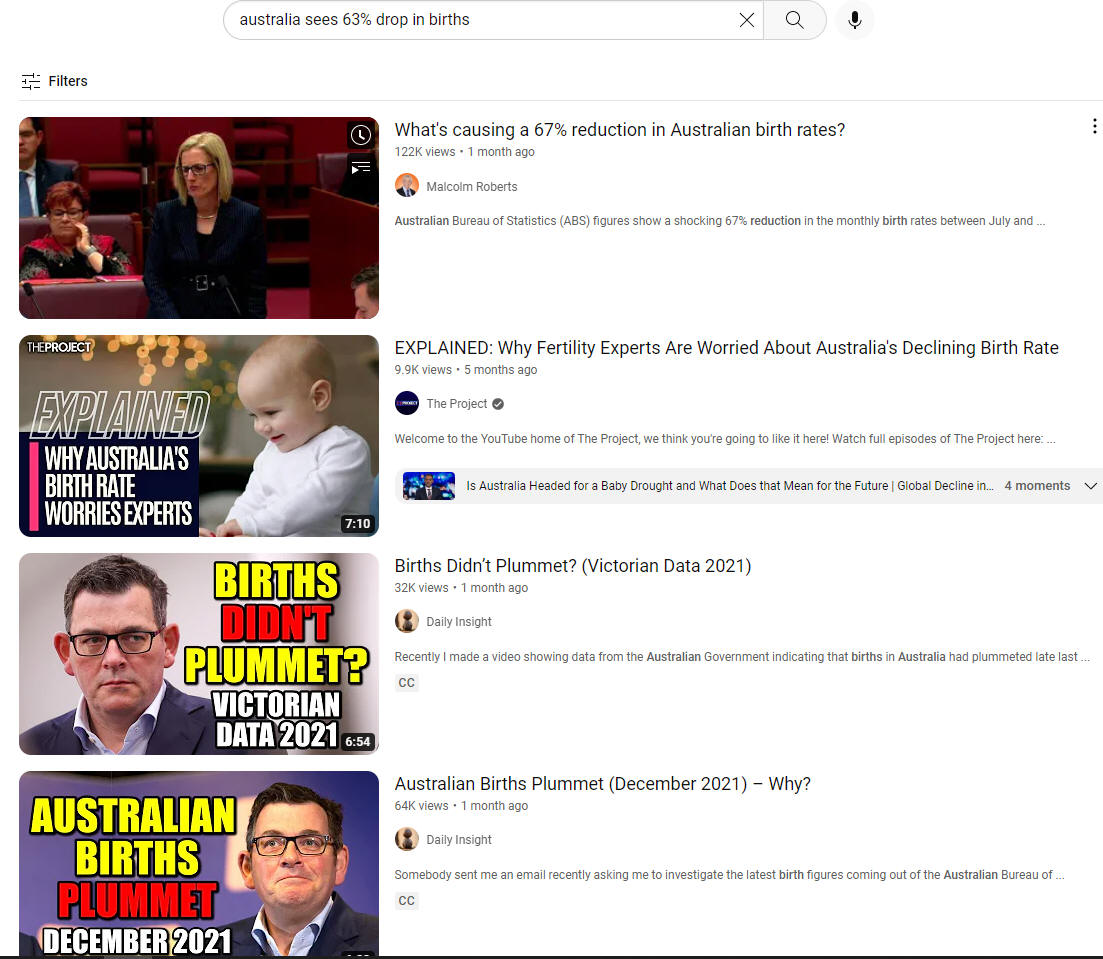
Task: Click 'Somebody sent me an email recently' description
Action: (x=729, y=875)
